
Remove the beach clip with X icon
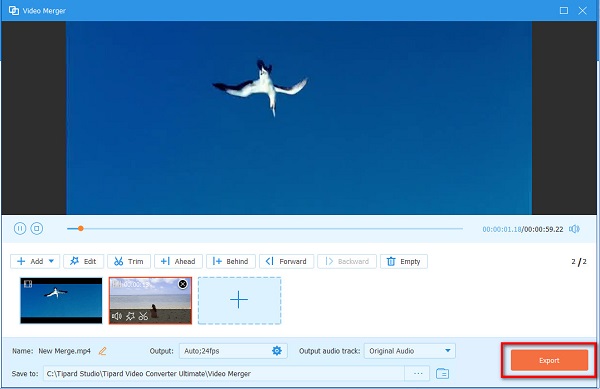point(183,284)
